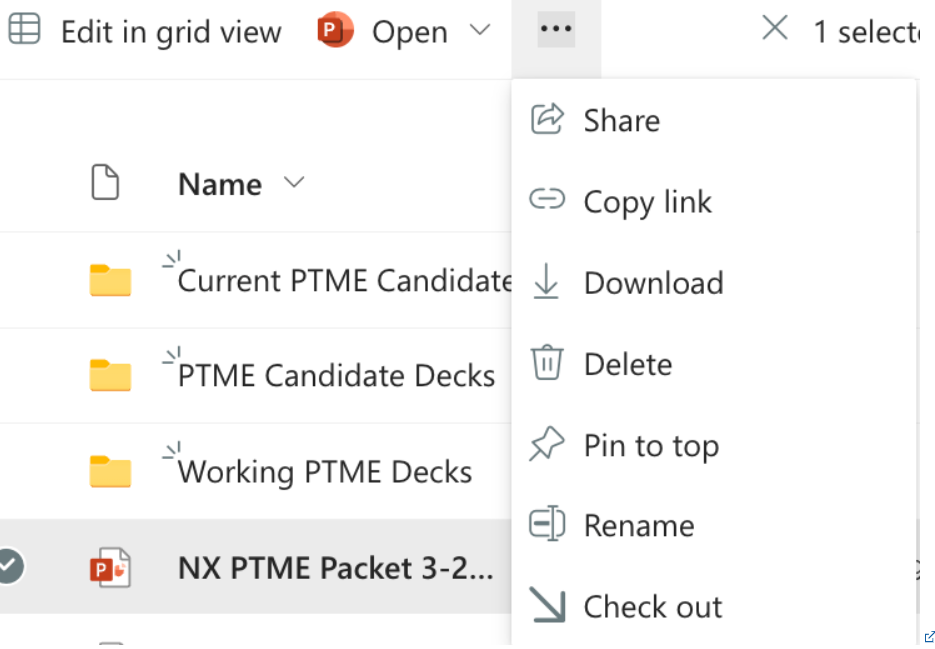Click the Rename icon in menu

(547, 523)
